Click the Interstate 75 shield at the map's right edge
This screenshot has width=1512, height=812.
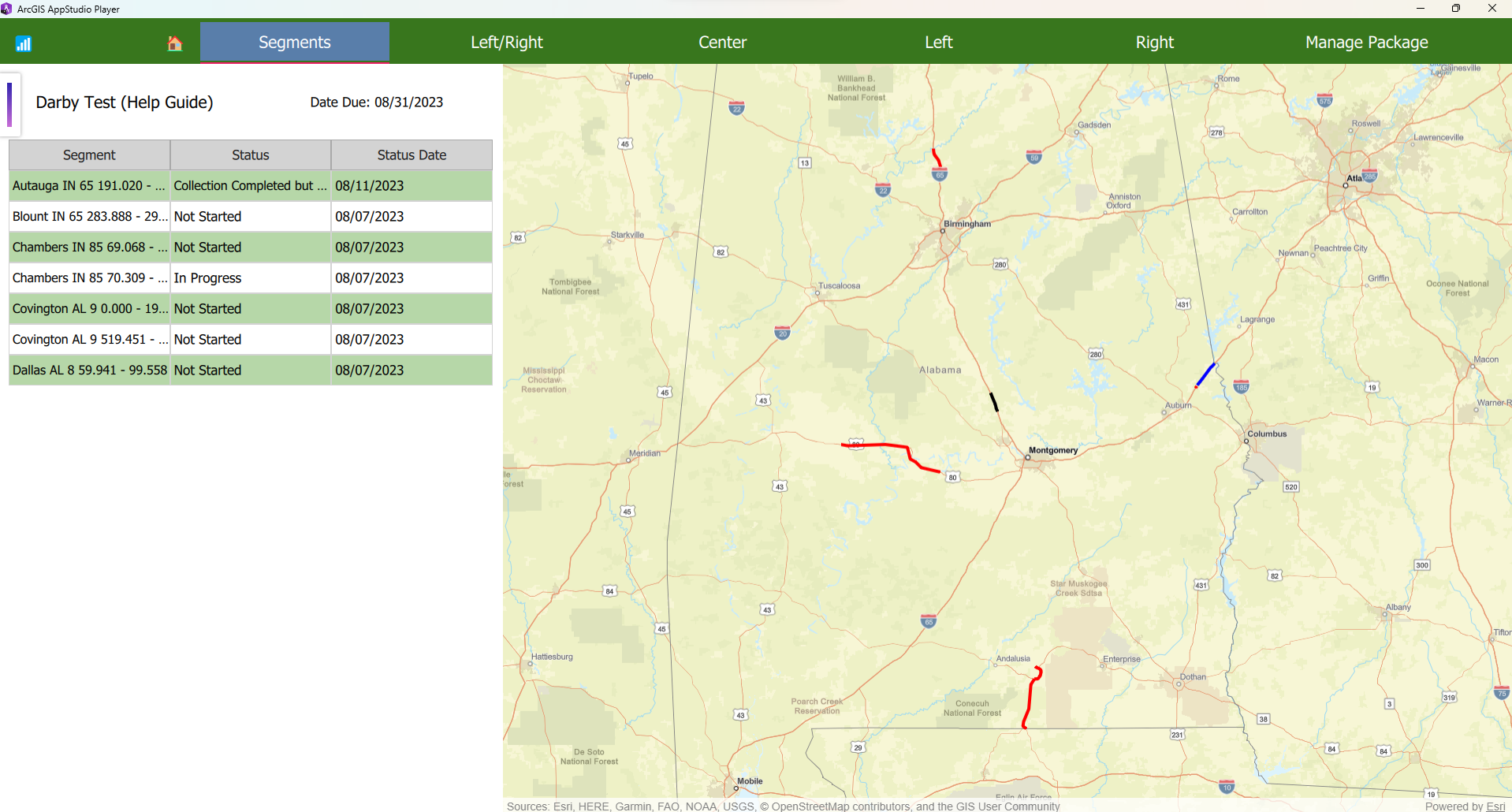pyautogui.click(x=1502, y=693)
